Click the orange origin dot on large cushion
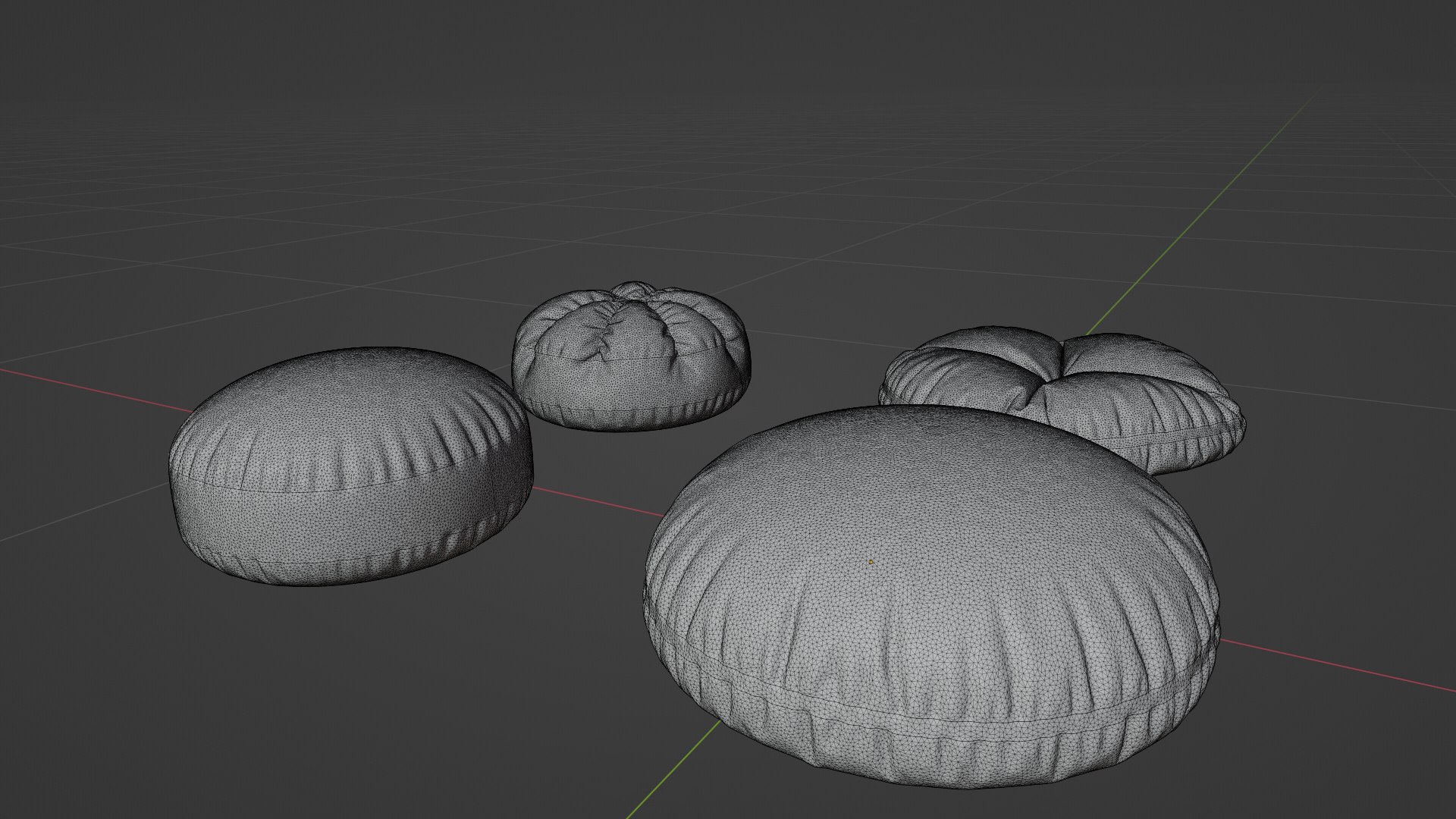Viewport: 1456px width, 819px height. click(x=871, y=562)
